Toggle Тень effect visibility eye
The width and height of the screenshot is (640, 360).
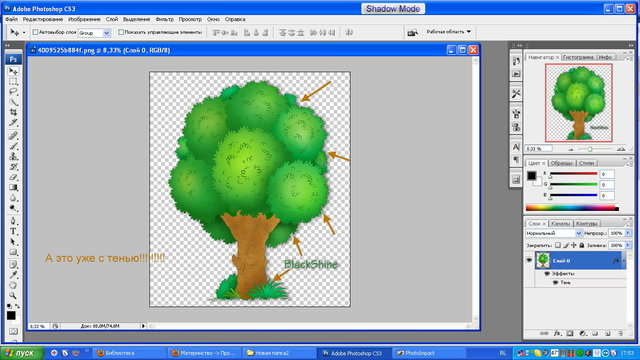point(555,282)
